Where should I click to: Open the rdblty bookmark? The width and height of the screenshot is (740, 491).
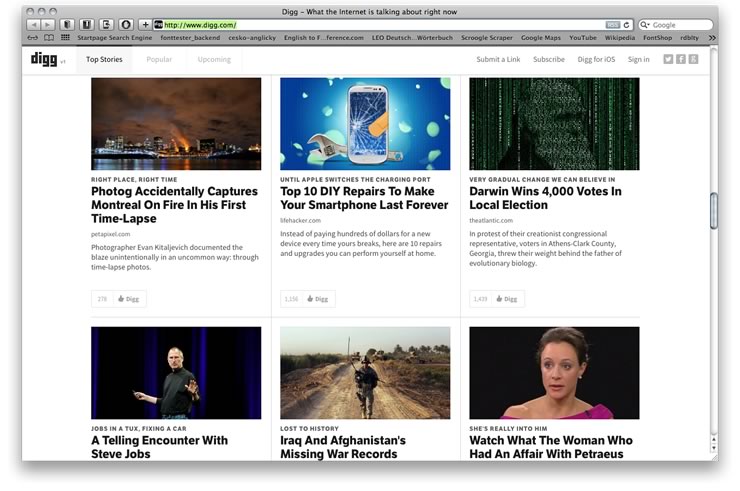pos(690,37)
